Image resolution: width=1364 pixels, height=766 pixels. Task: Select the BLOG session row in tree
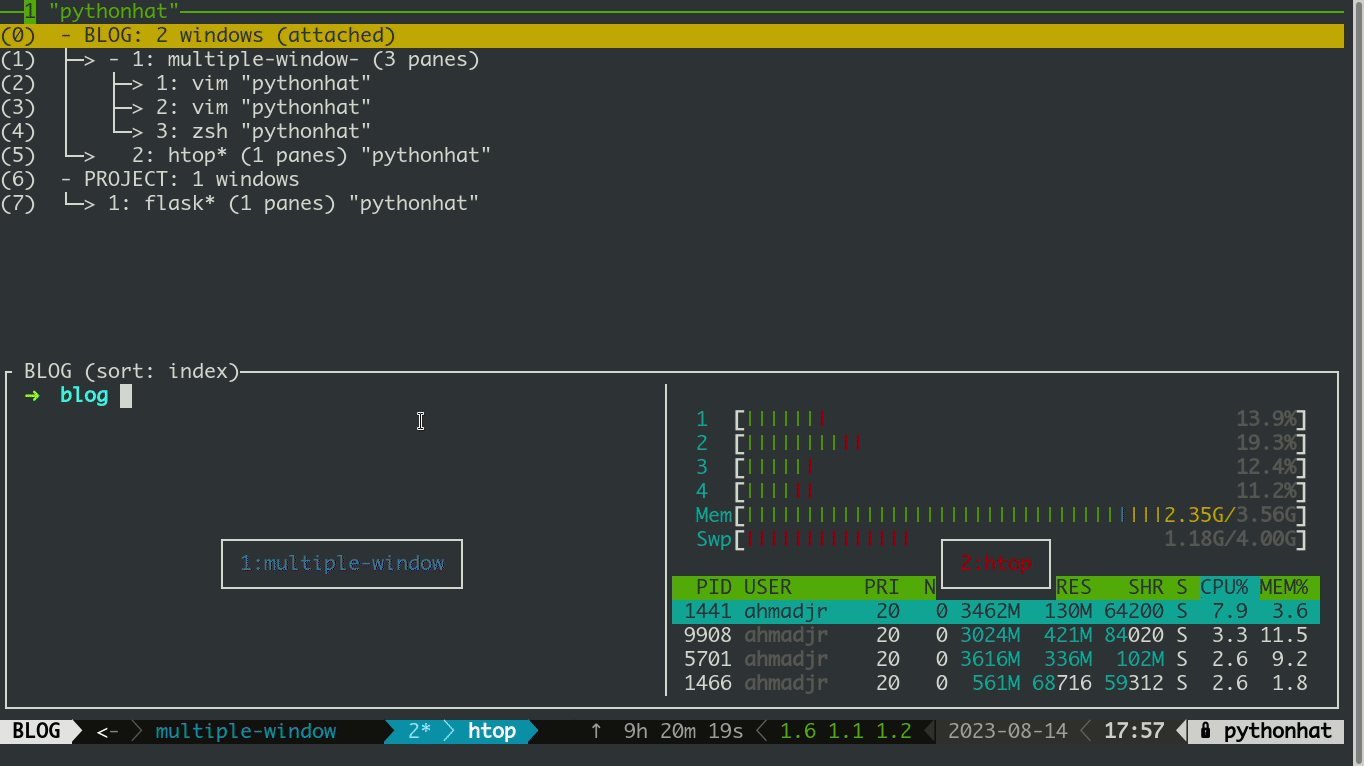tap(228, 36)
